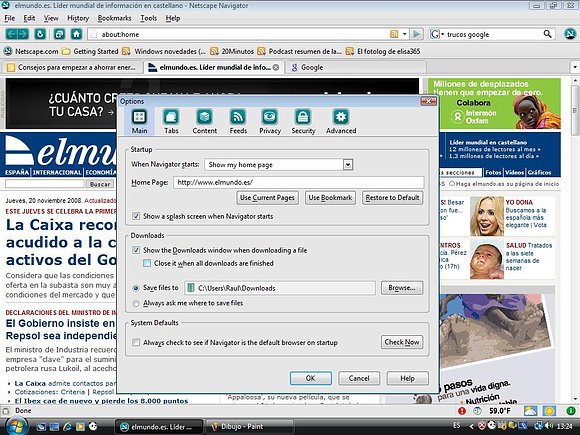This screenshot has height=435, width=580.
Task: Toggle Show the Downloads window checkbox
Action: click(x=136, y=250)
